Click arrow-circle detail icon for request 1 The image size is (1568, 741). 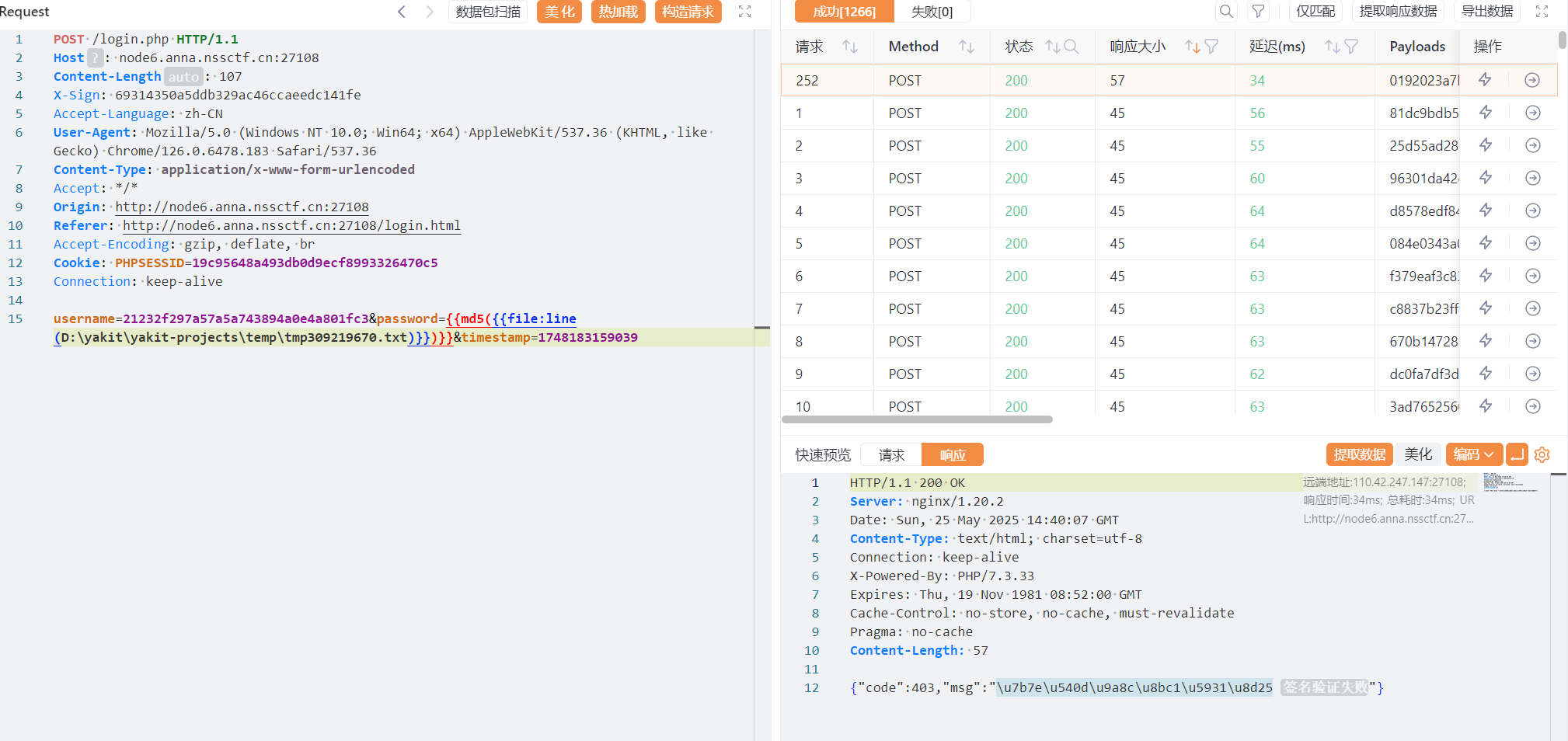(x=1532, y=113)
